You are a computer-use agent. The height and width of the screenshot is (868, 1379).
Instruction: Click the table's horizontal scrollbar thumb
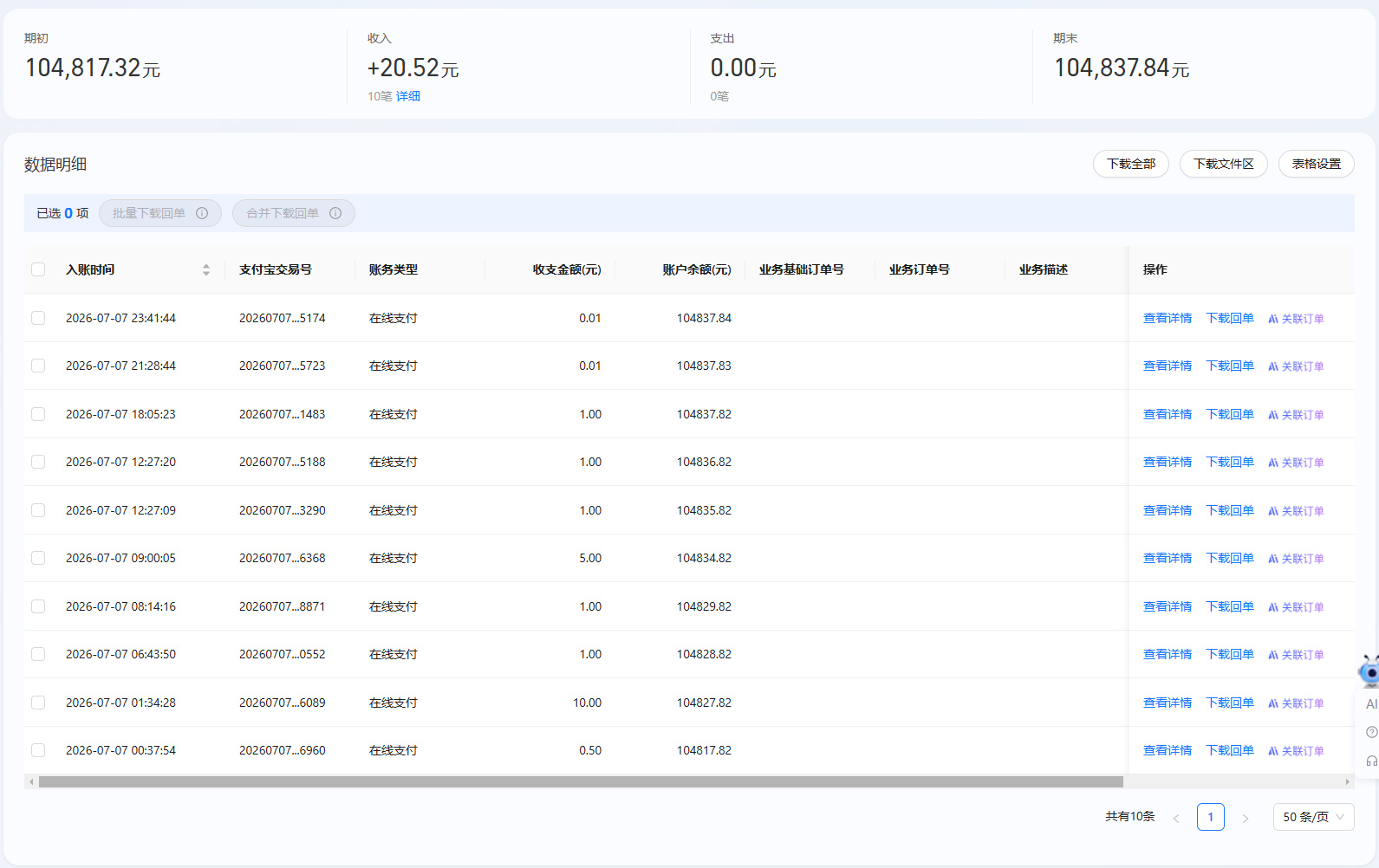click(x=581, y=781)
